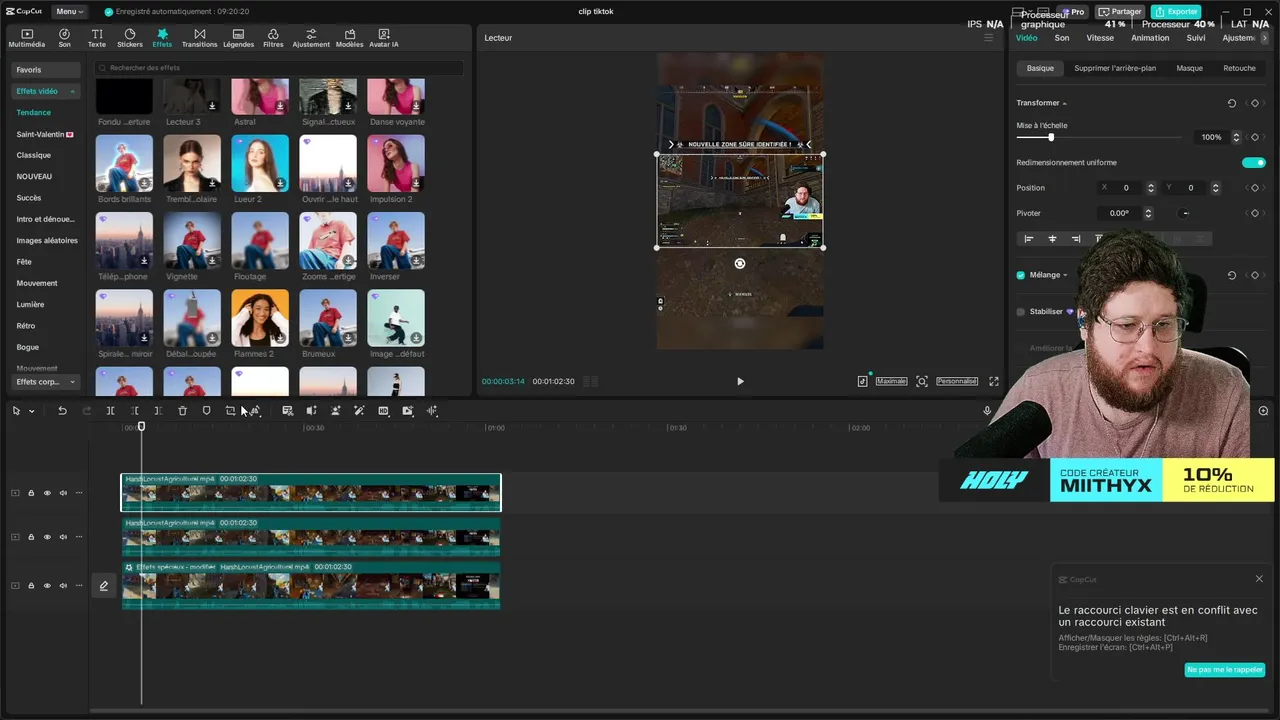Enable the Stabiliser checkbox
This screenshot has height=720, width=1280.
pyautogui.click(x=1021, y=312)
